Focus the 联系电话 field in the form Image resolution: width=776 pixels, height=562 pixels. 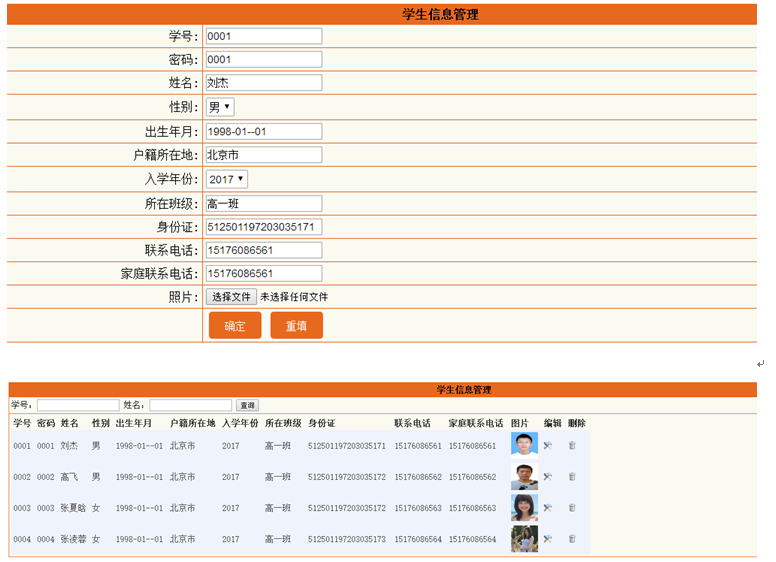point(264,250)
